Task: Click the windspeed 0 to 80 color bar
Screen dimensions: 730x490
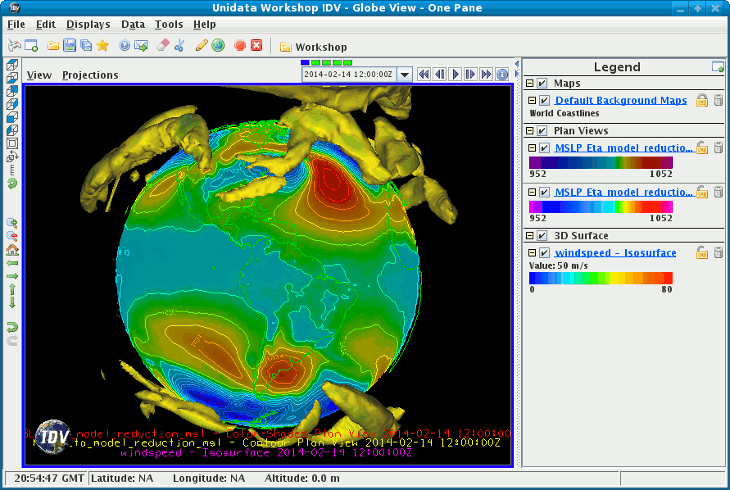Action: pyautogui.click(x=600, y=278)
